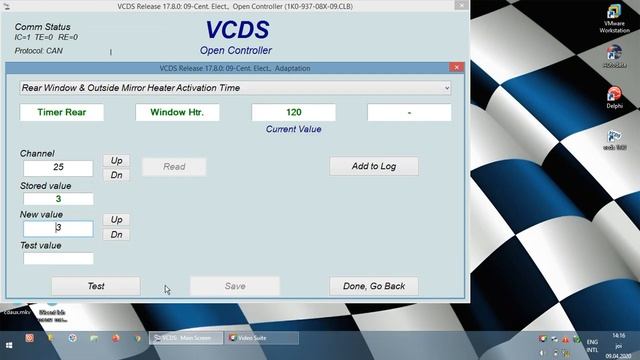Click Protocol: CAN status text
The height and width of the screenshot is (360, 640).
click(x=38, y=51)
